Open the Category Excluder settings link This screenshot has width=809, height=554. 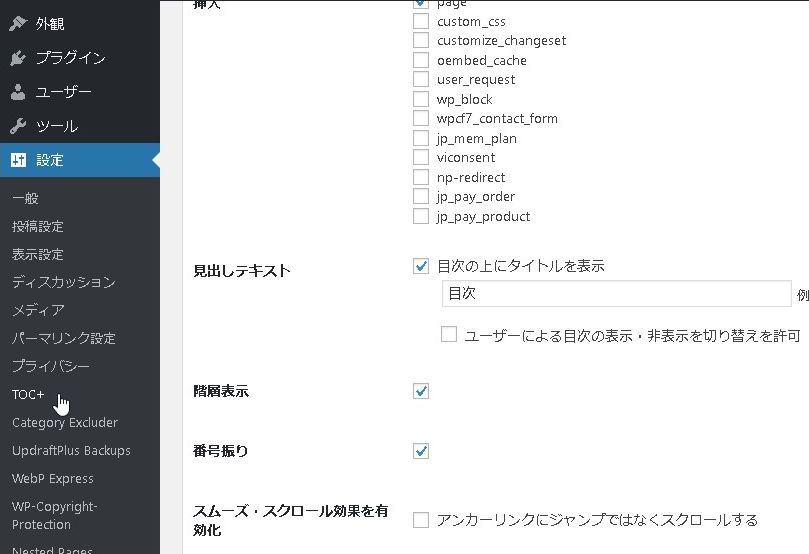[x=65, y=422]
